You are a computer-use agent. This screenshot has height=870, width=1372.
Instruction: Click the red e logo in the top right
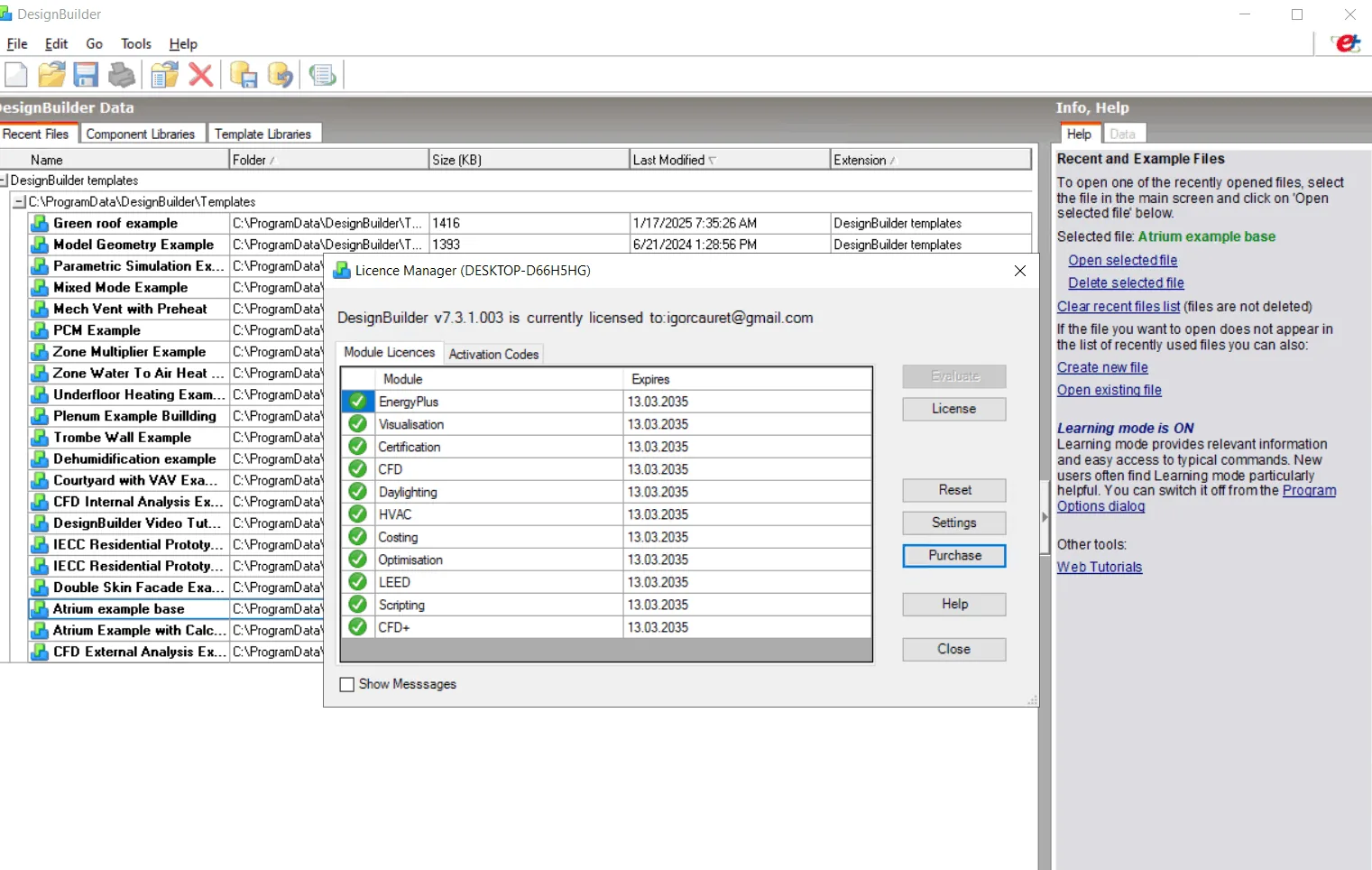click(1347, 42)
